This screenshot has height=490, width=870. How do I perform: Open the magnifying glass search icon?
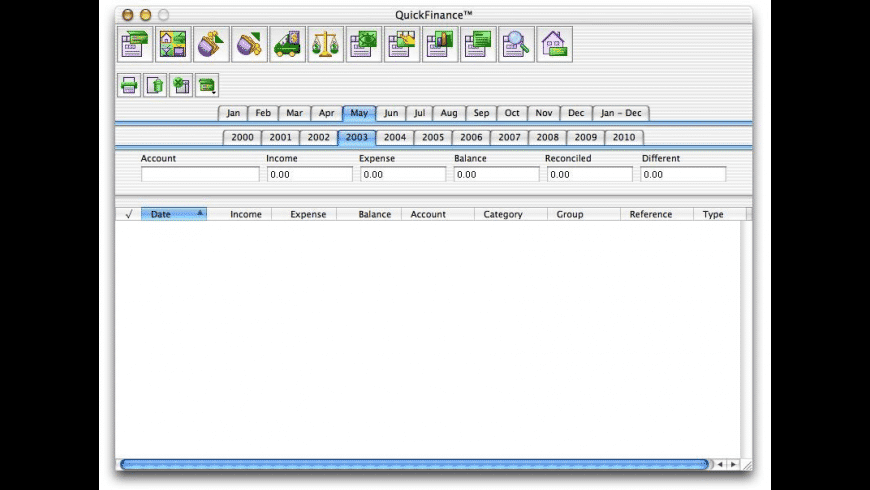[x=516, y=45]
